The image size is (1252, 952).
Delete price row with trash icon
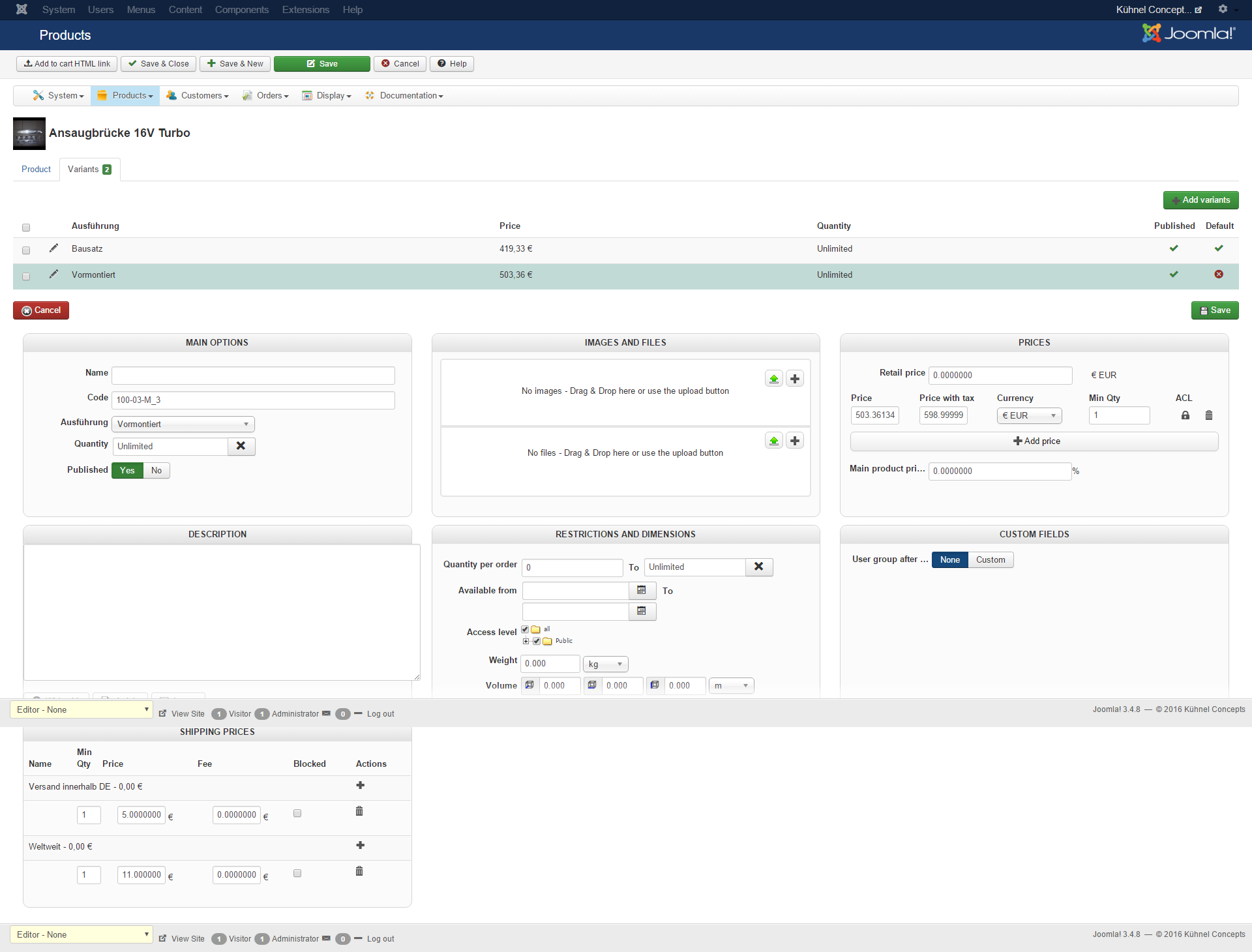coord(1208,415)
